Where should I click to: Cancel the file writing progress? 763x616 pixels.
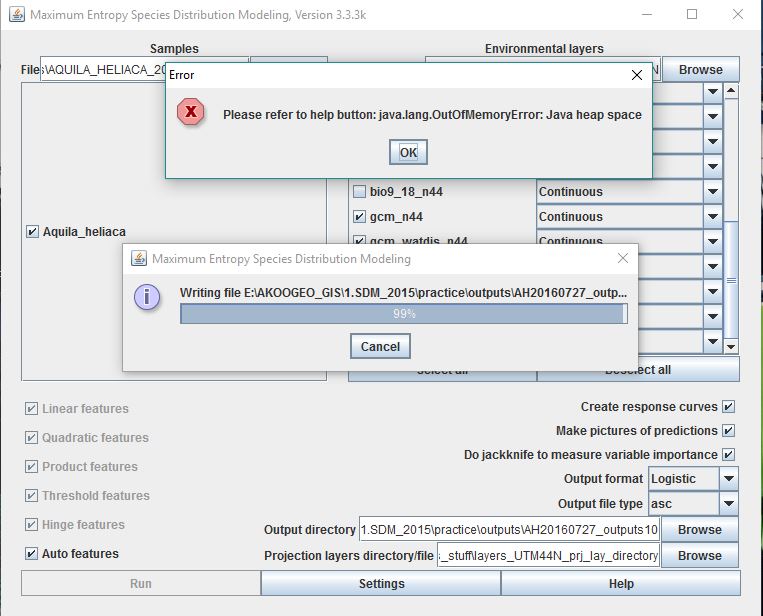(380, 346)
